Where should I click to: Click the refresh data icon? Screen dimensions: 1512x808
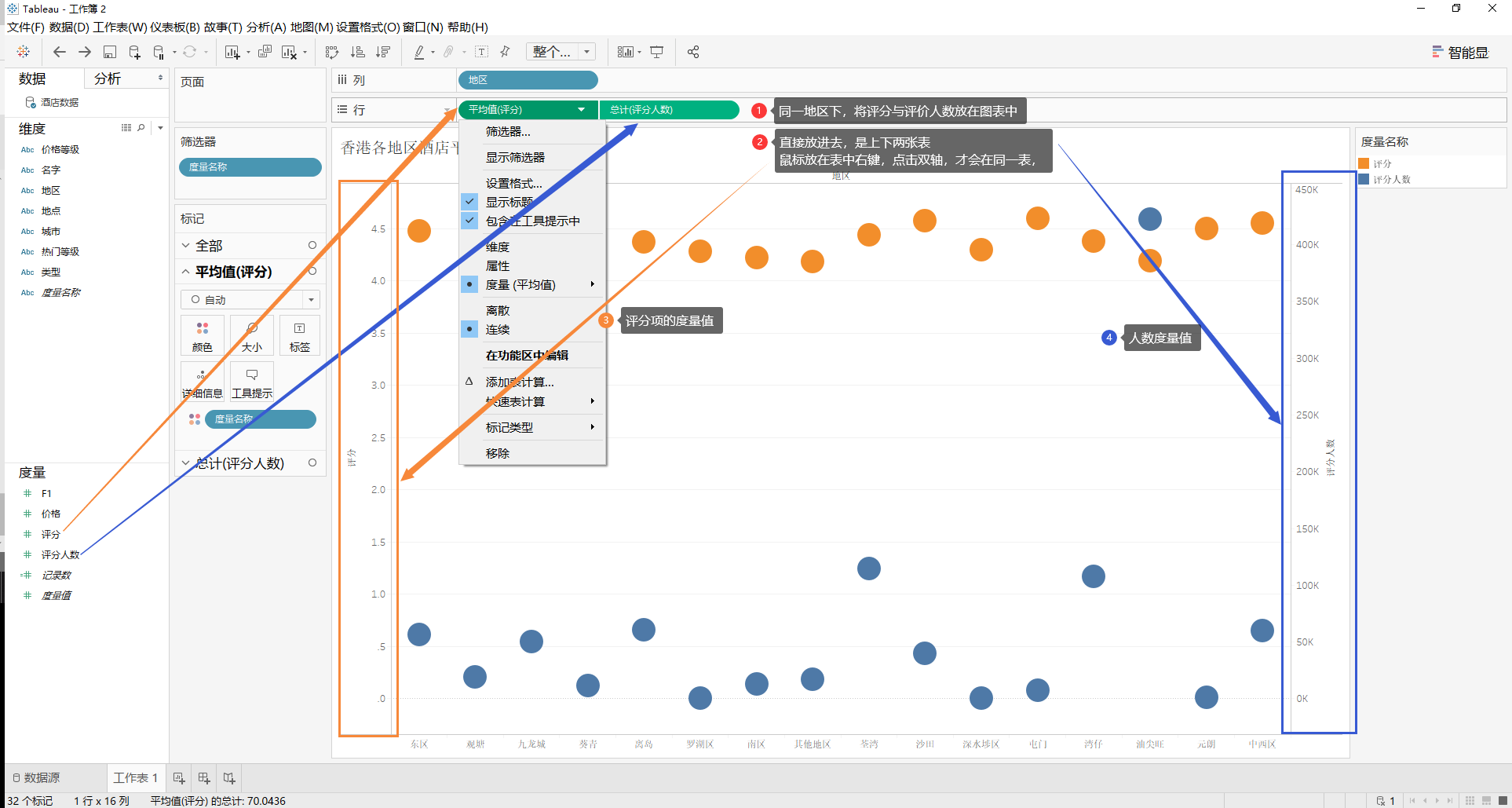[190, 52]
